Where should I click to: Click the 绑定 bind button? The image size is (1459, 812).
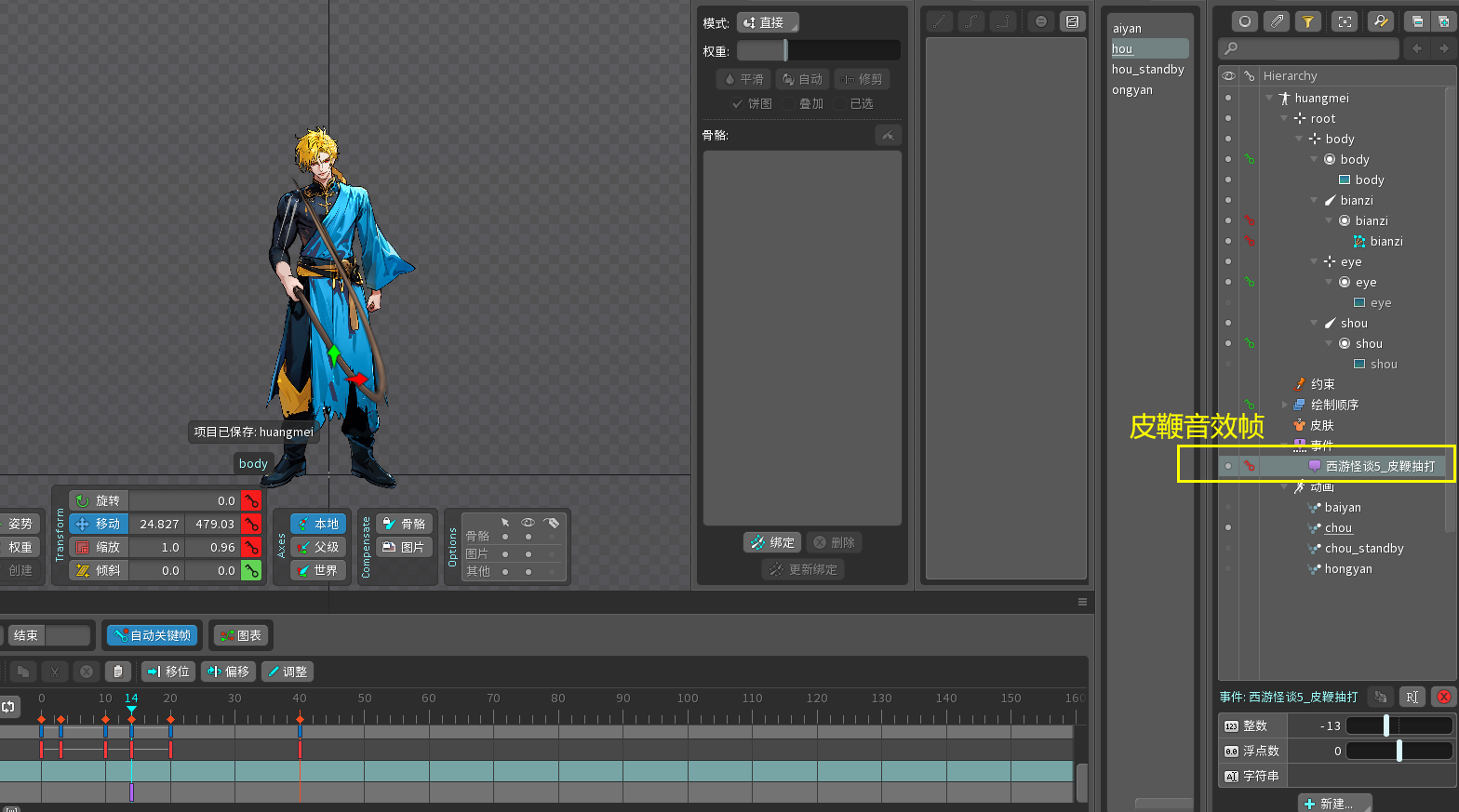[x=771, y=542]
